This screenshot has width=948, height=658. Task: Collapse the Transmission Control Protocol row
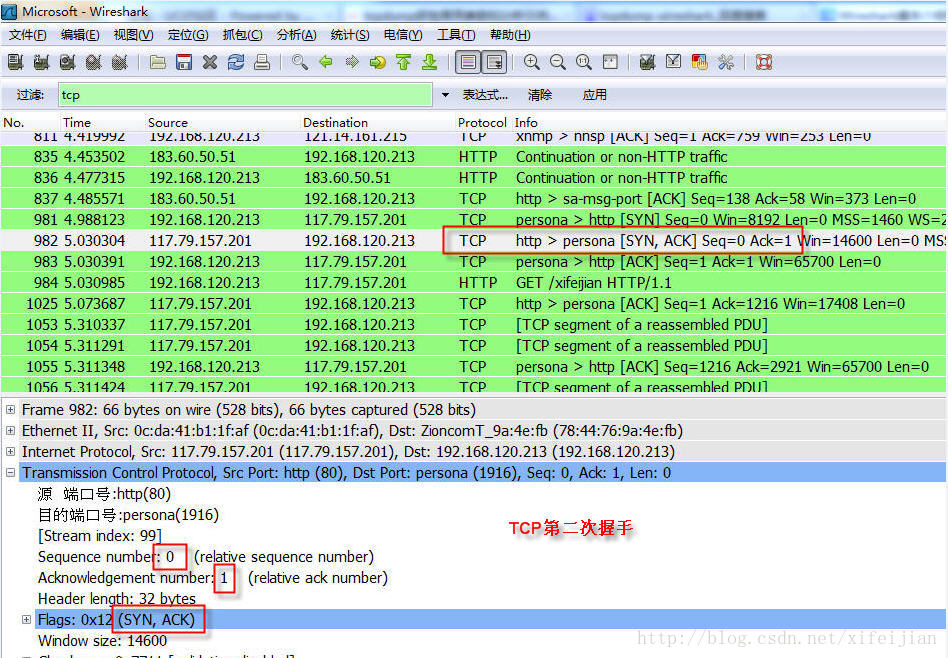(10, 472)
